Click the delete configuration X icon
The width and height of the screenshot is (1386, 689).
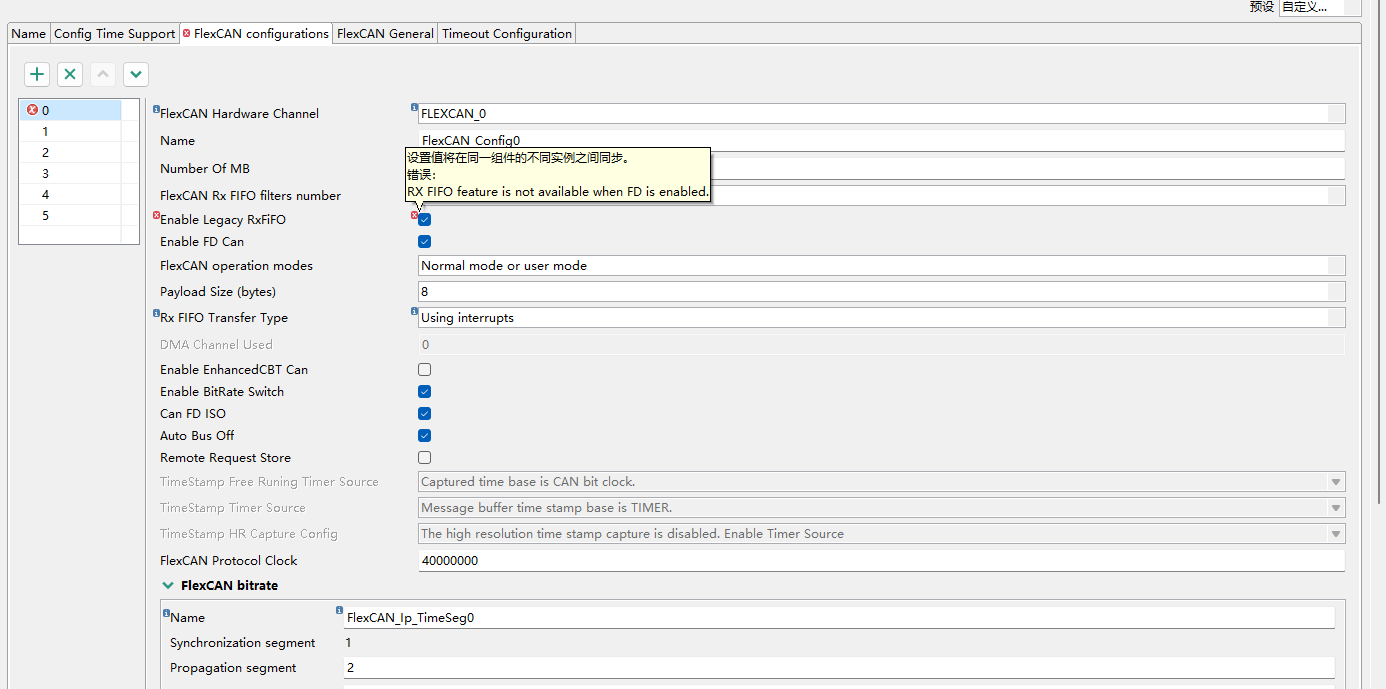(69, 73)
